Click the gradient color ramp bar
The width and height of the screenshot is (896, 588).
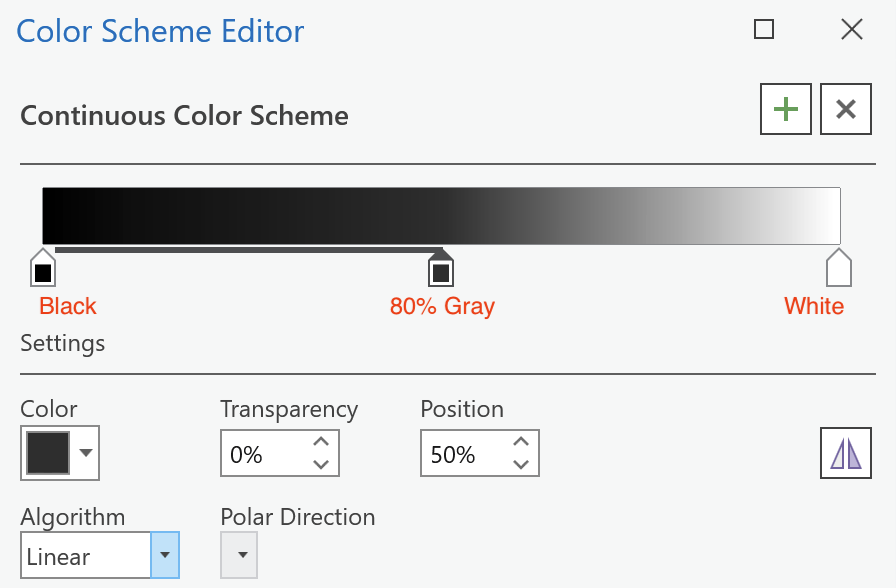tap(441, 216)
